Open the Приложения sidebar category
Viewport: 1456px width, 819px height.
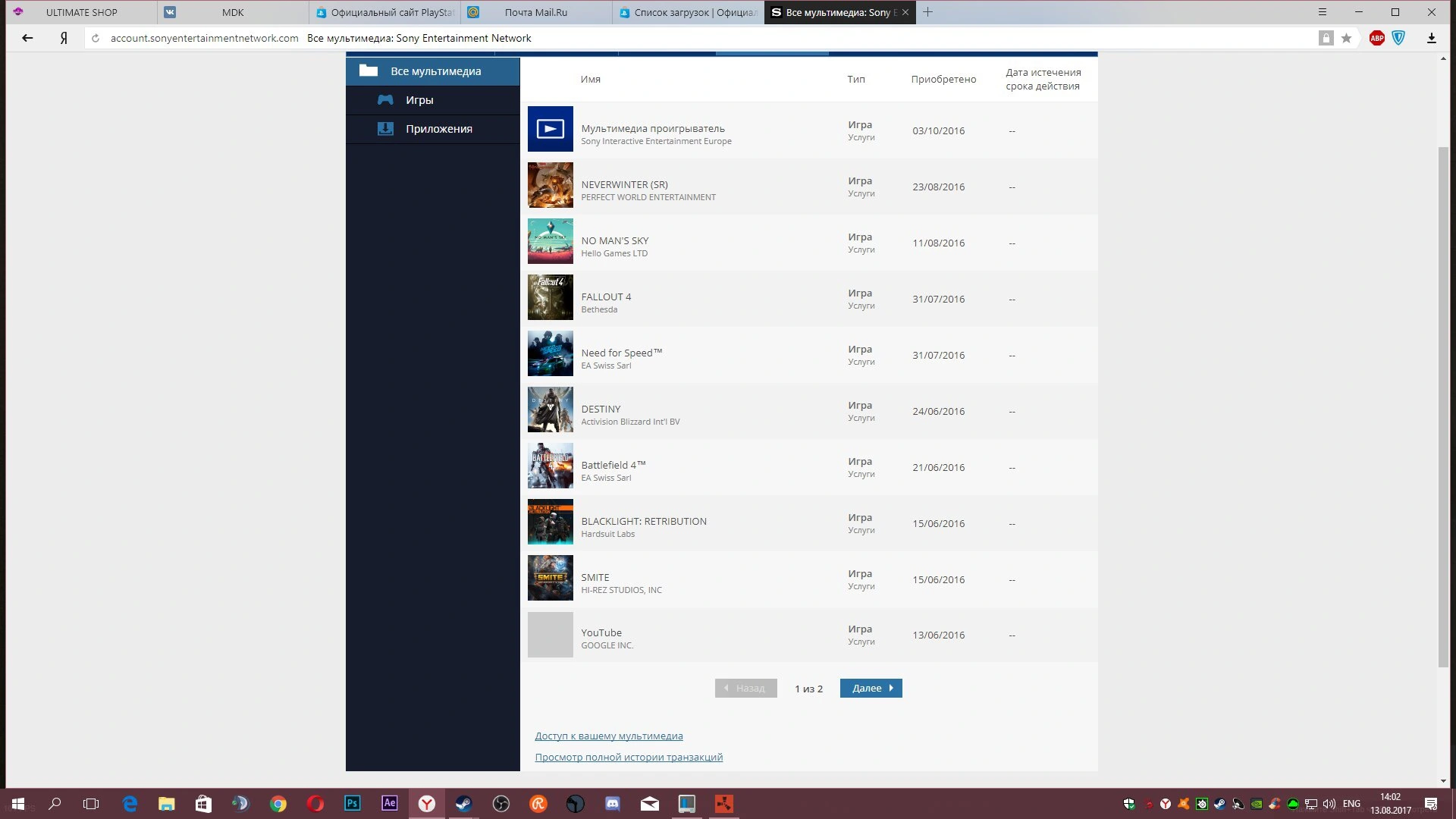click(x=433, y=129)
